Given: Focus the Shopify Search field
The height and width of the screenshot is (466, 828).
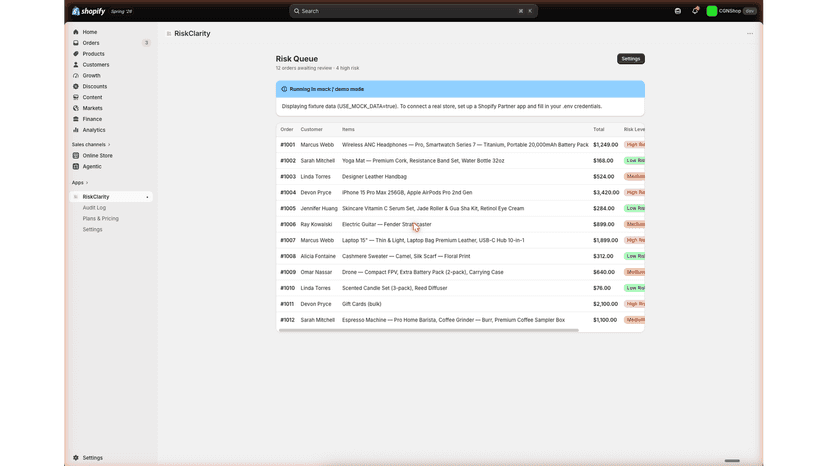Looking at the screenshot, I should pyautogui.click(x=413, y=11).
